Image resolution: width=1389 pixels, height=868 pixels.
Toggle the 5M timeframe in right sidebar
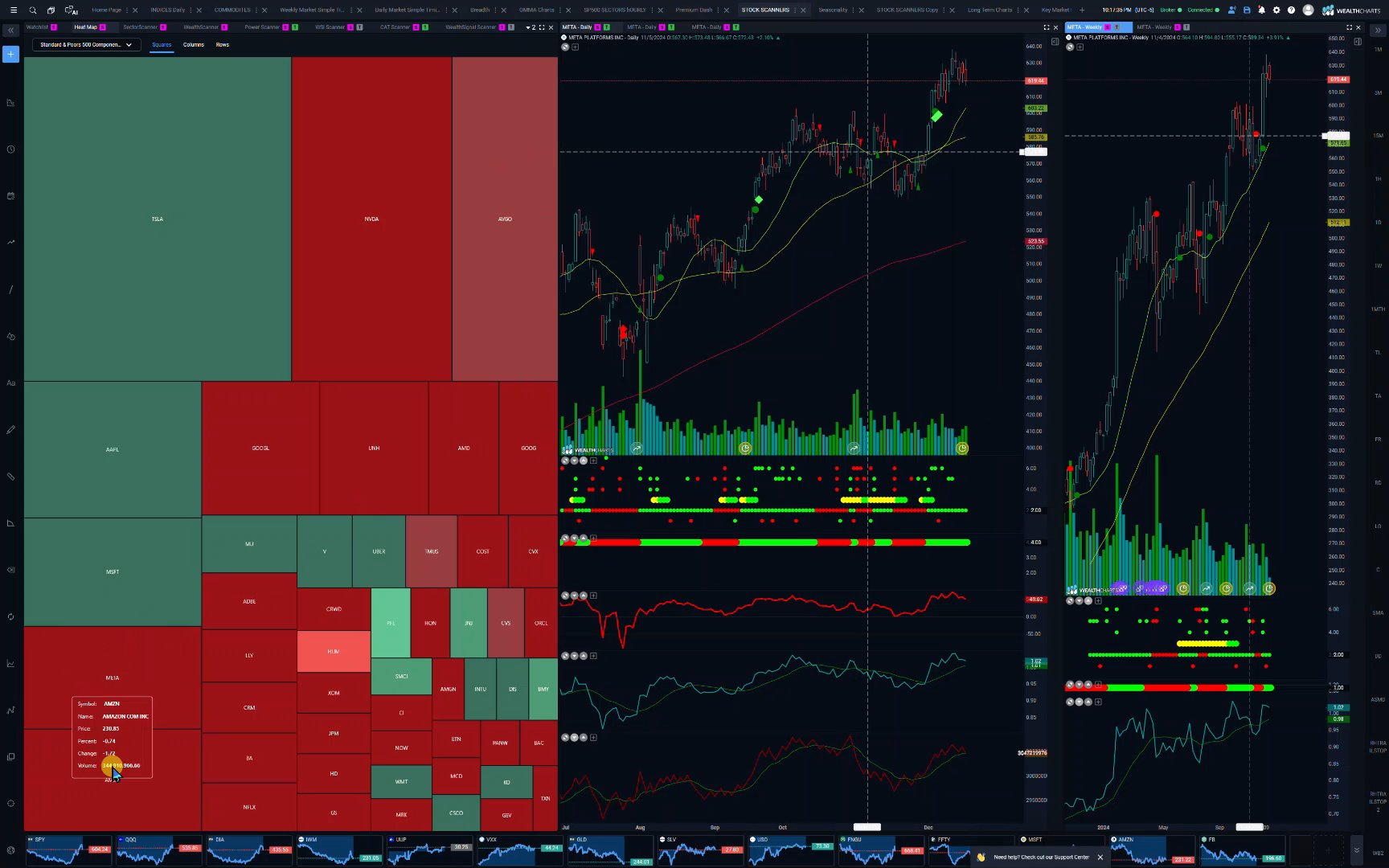pyautogui.click(x=1378, y=92)
